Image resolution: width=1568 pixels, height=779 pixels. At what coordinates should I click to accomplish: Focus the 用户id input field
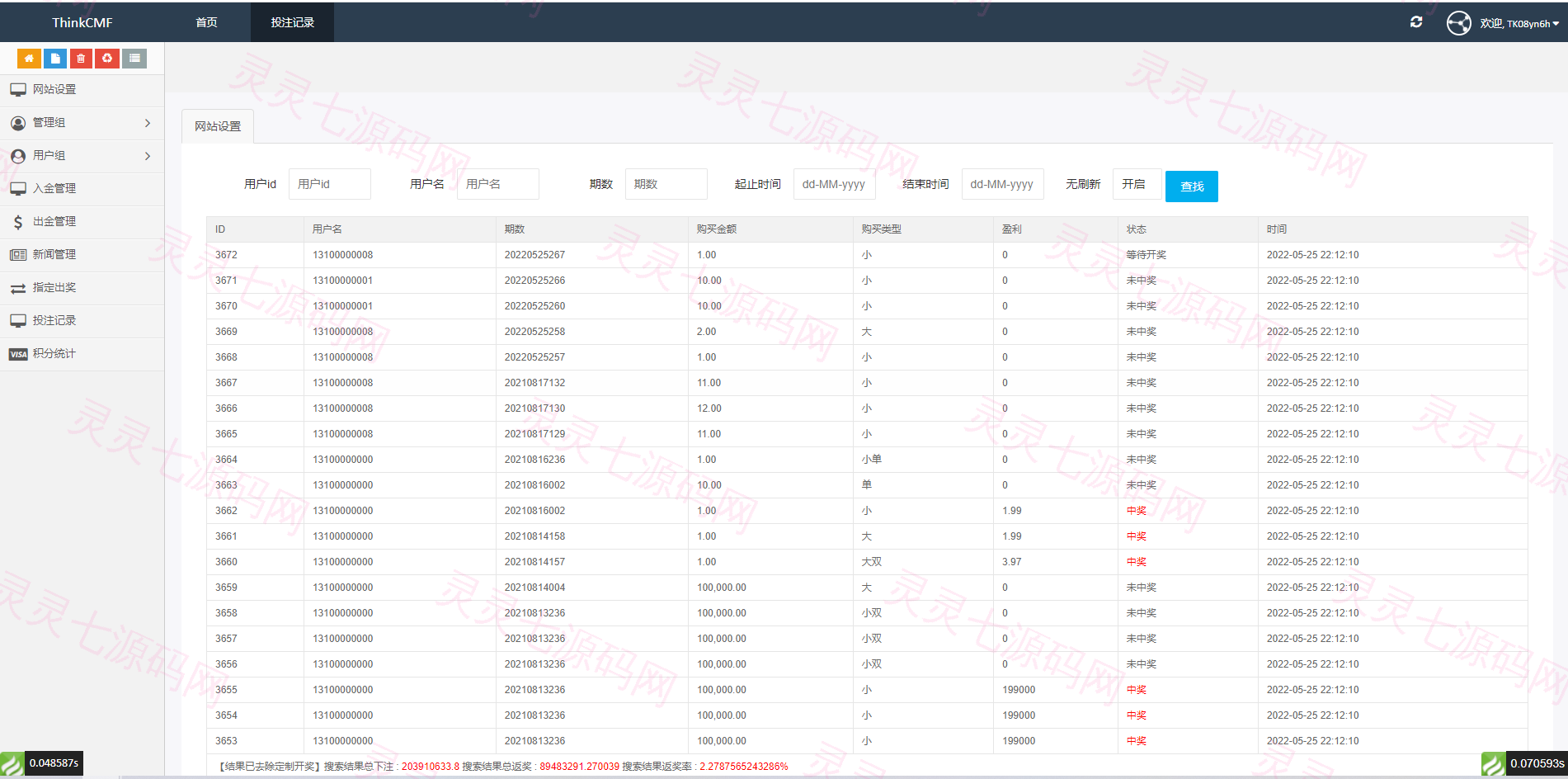[x=330, y=184]
